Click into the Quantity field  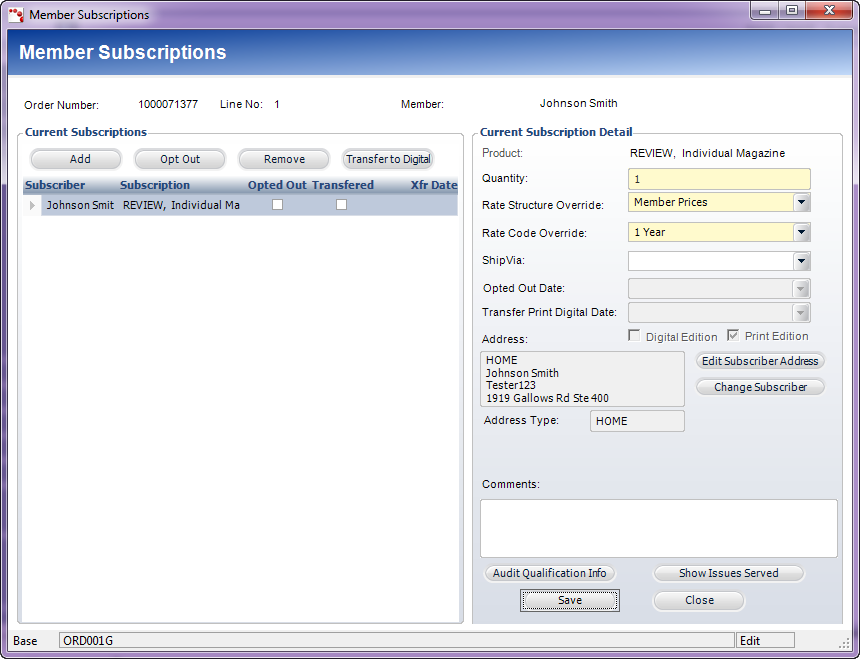[719, 179]
